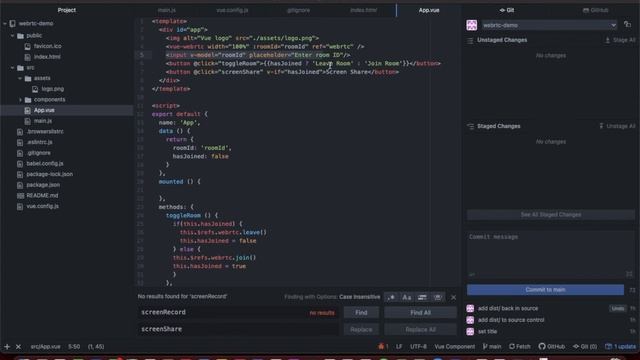Click the Vue Component grammar selector
Viewport: 640px width, 360px height.
[x=454, y=347]
